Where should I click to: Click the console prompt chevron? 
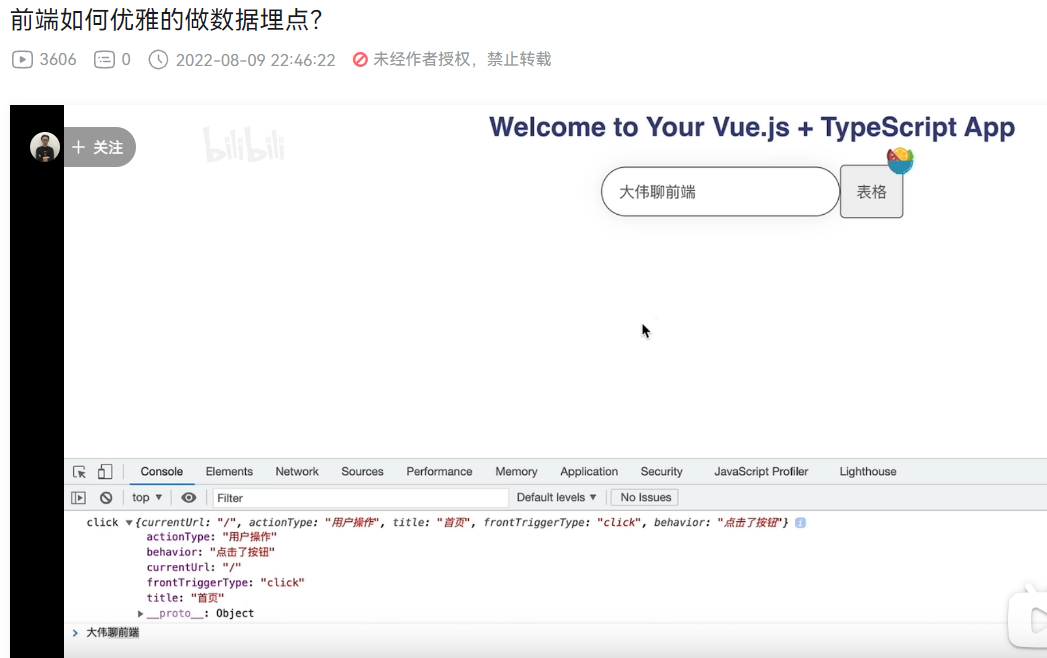pos(75,633)
